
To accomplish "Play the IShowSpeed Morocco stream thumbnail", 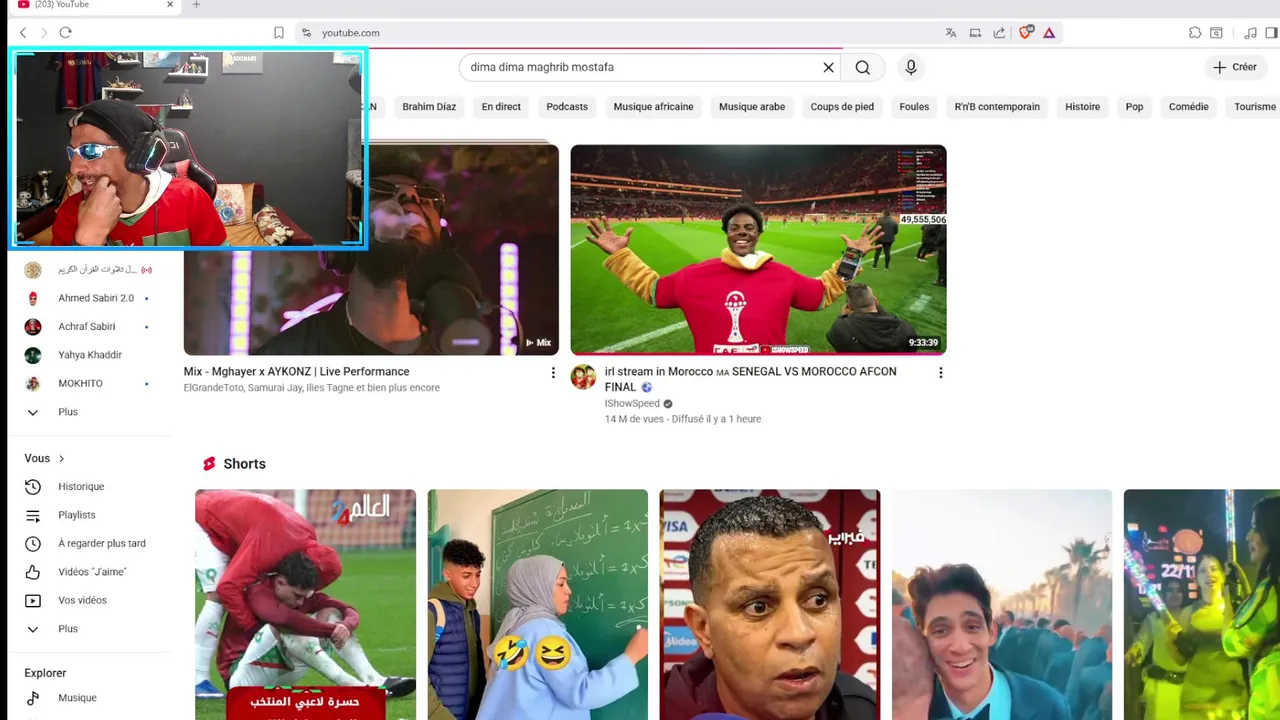I will pos(758,250).
